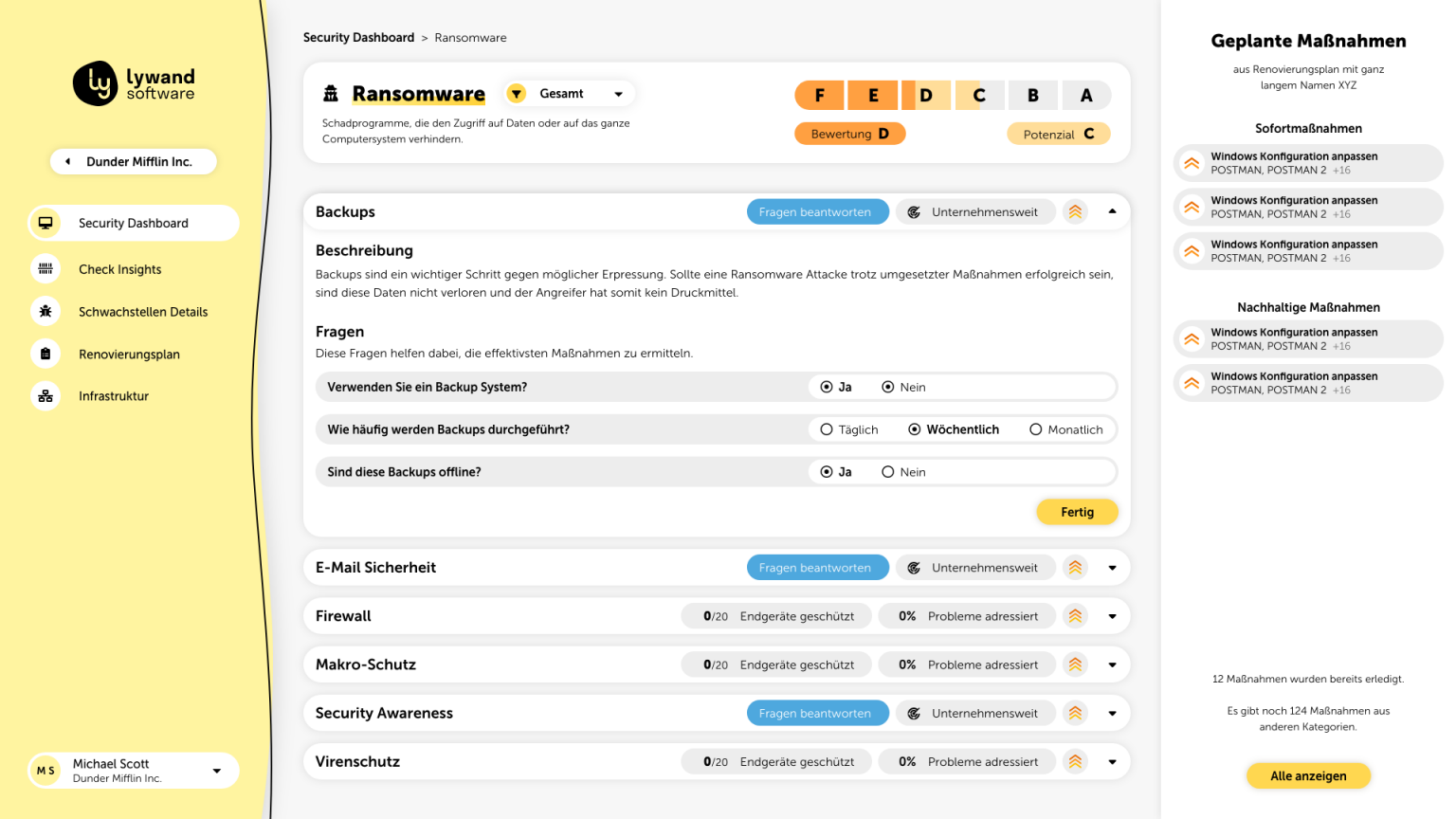Click the icon of the third Sofortmaßnahmen entry
This screenshot has height=819, width=1456.
[x=1192, y=250]
